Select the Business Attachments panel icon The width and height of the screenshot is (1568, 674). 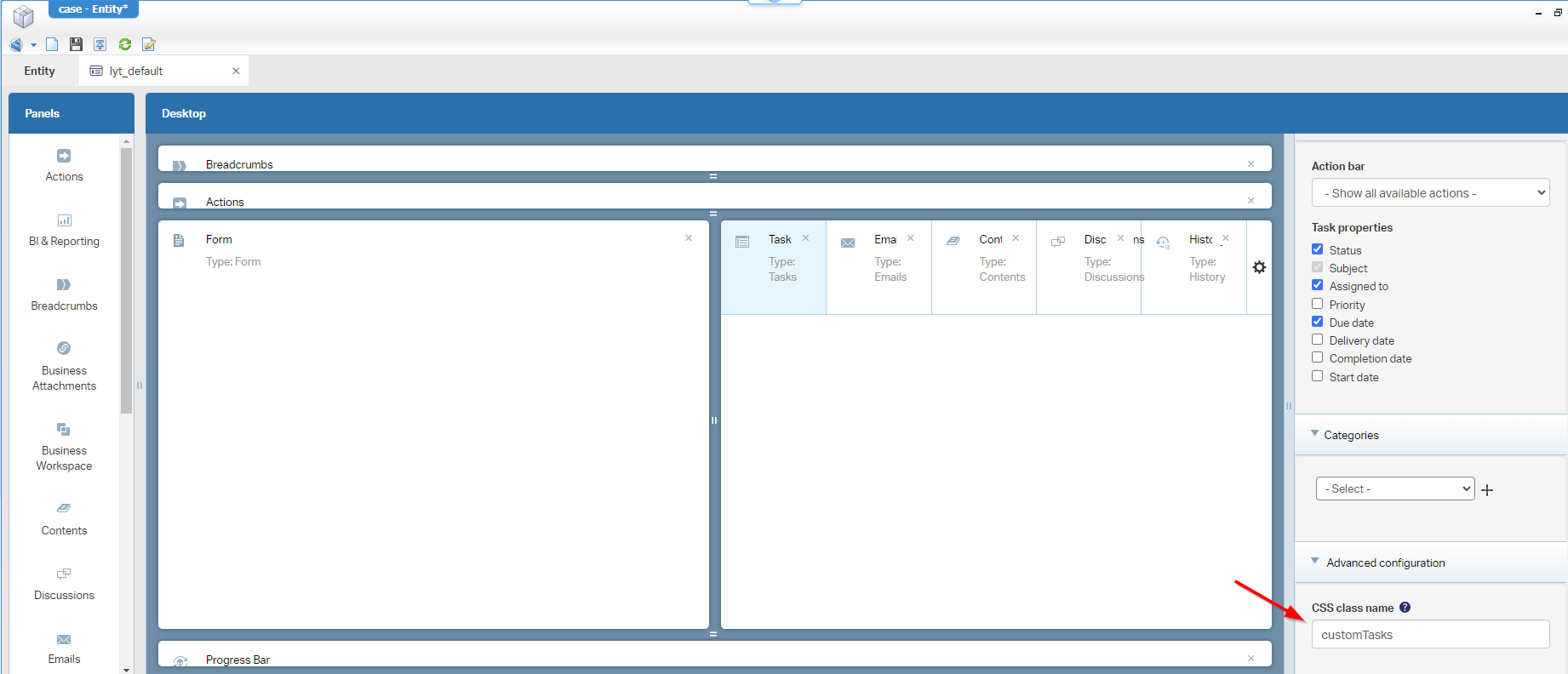coord(64,349)
